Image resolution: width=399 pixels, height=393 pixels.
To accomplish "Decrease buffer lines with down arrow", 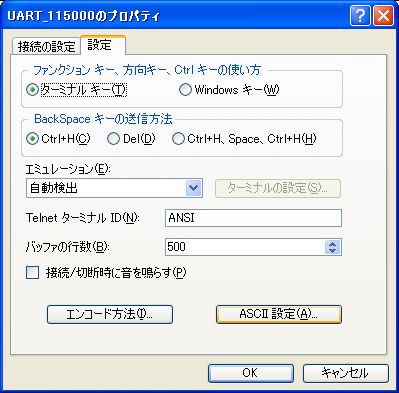I will (x=332, y=251).
